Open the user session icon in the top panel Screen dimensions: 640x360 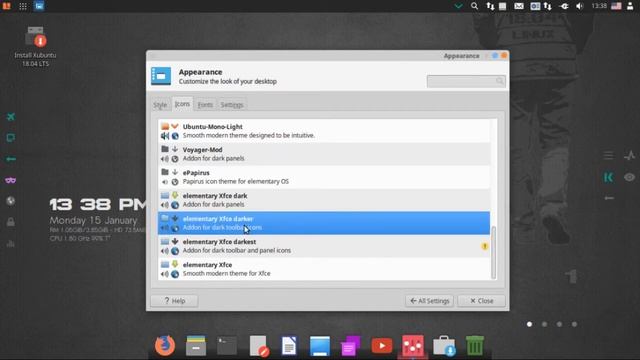tap(630, 6)
